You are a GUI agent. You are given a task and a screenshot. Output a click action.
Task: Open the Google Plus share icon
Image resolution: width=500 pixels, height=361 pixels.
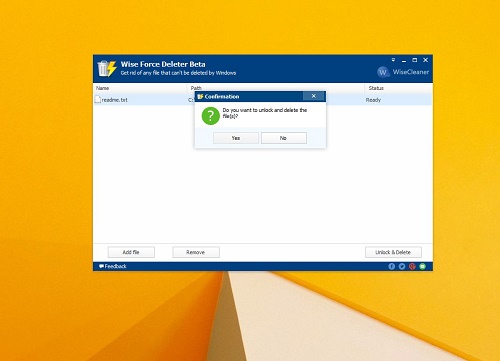(412, 266)
